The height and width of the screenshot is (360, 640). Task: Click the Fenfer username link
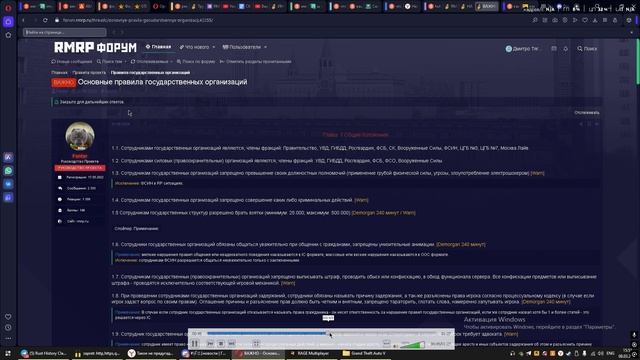(80, 156)
